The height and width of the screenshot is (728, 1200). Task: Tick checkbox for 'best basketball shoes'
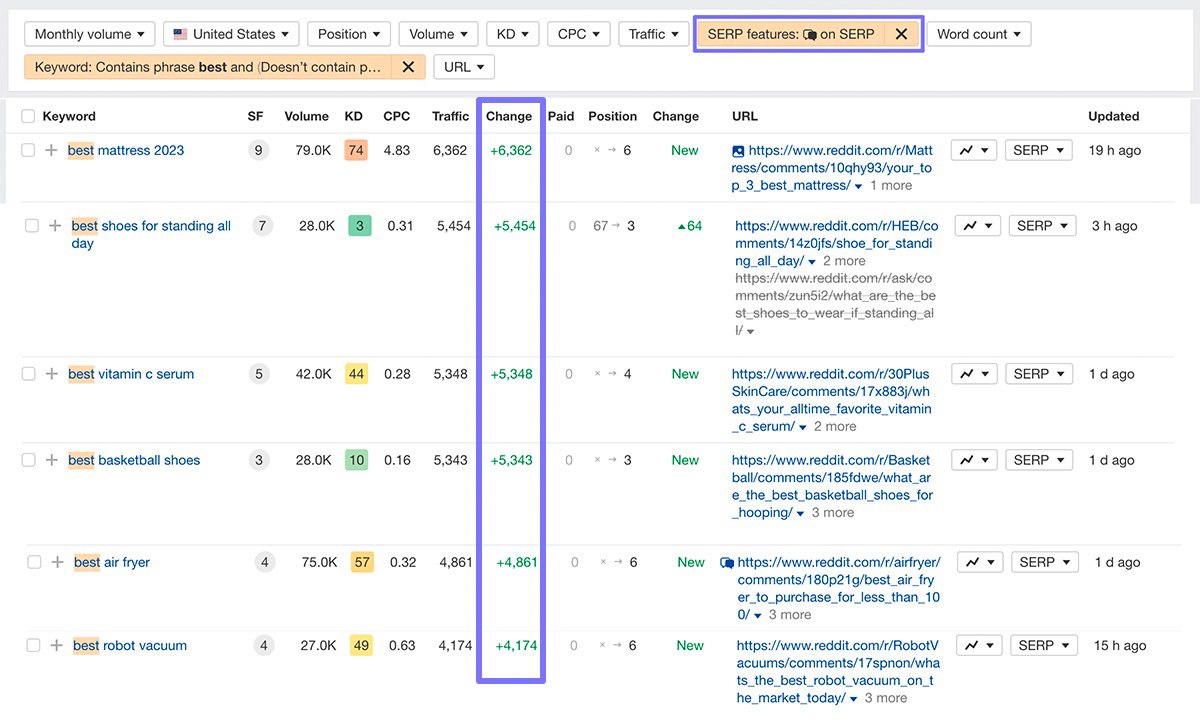pos(28,460)
